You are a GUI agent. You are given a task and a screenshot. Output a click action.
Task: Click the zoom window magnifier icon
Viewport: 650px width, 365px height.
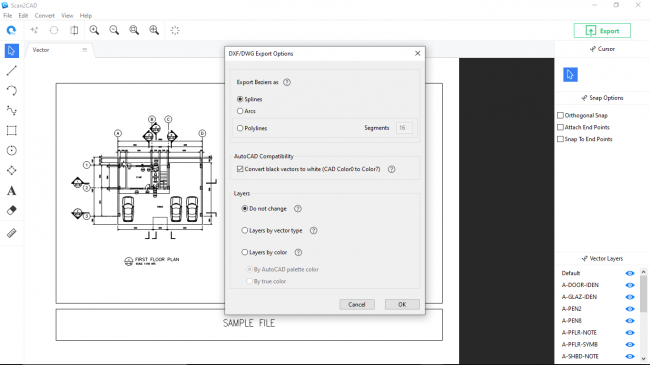click(134, 30)
